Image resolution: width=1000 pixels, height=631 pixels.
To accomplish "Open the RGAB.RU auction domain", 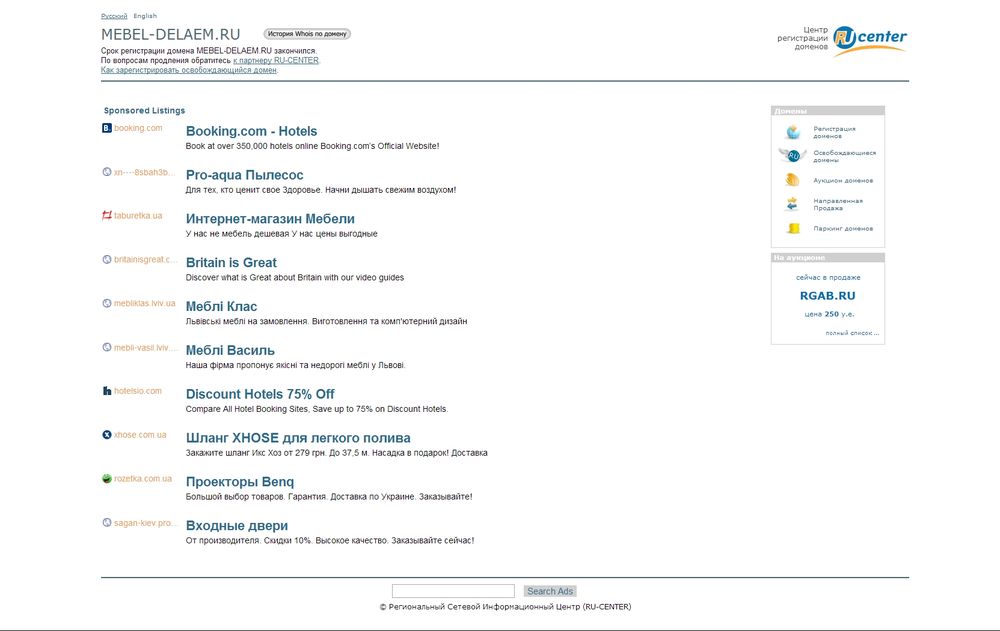I will pyautogui.click(x=828, y=296).
